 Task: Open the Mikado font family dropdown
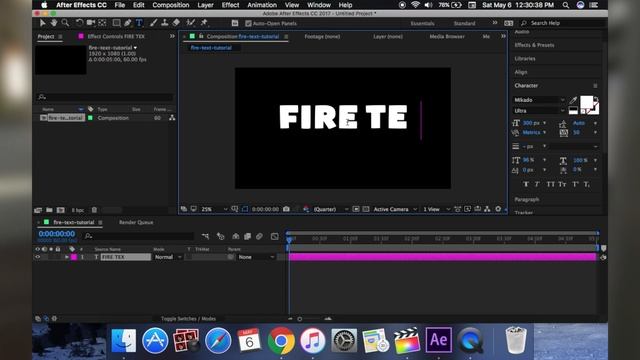pos(539,100)
